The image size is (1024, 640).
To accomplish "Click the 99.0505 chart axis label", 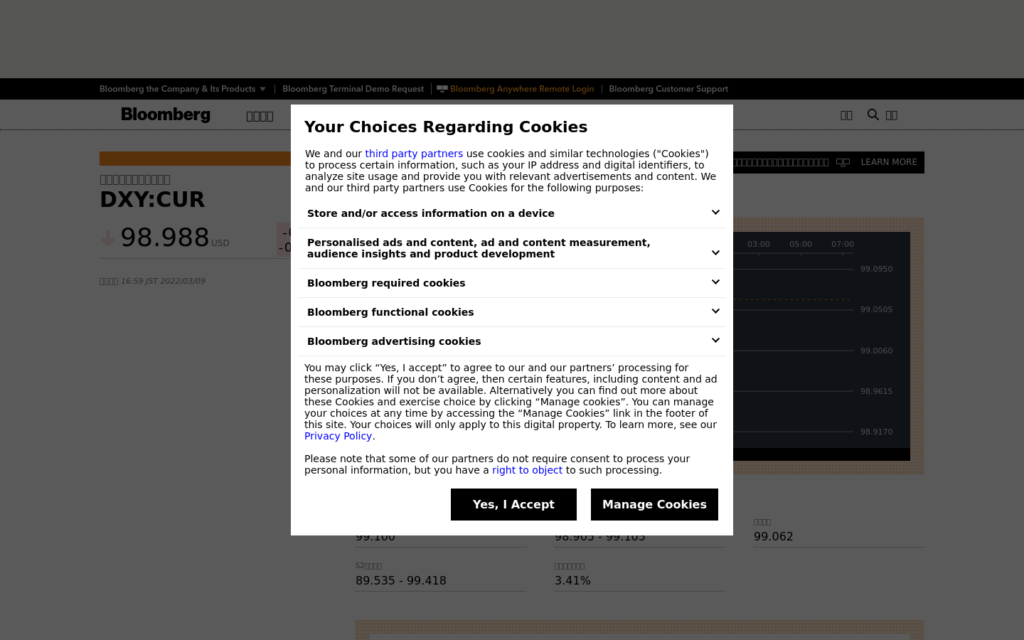I will pyautogui.click(x=876, y=310).
